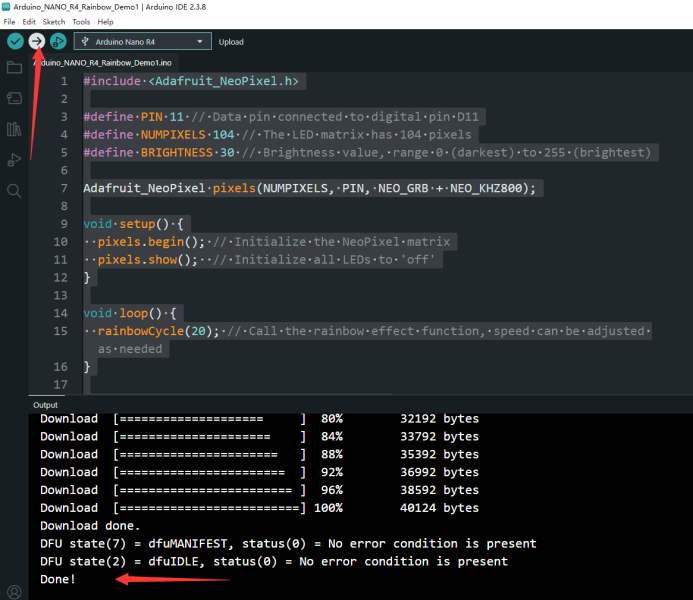
Task: Open the Library Manager sidebar icon
Action: point(14,129)
